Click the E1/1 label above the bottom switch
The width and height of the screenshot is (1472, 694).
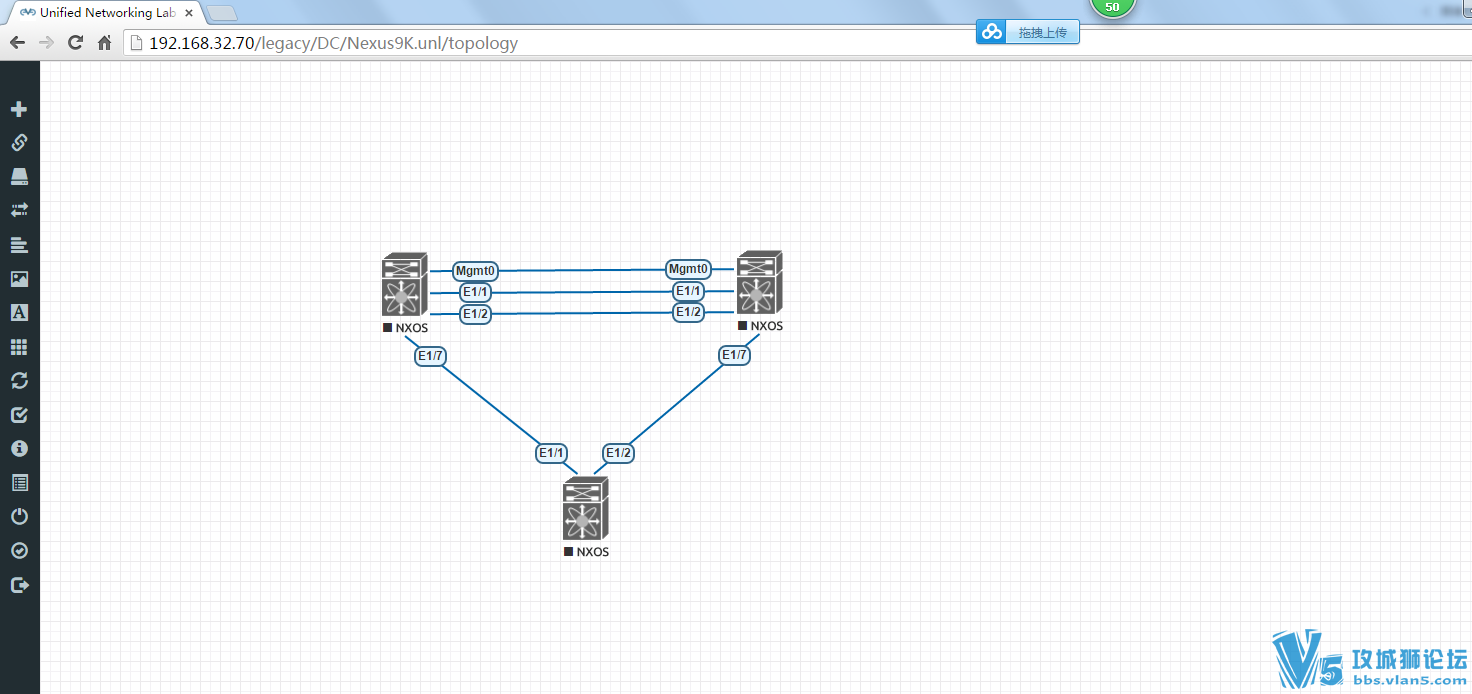(552, 453)
